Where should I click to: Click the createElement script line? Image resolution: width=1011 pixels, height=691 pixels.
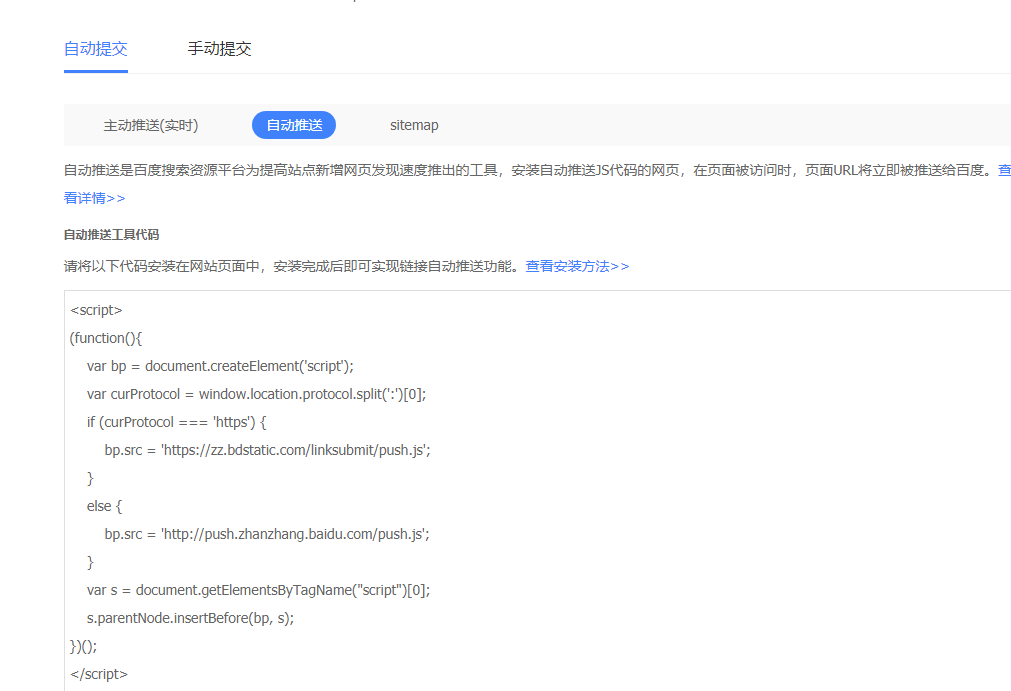[219, 366]
